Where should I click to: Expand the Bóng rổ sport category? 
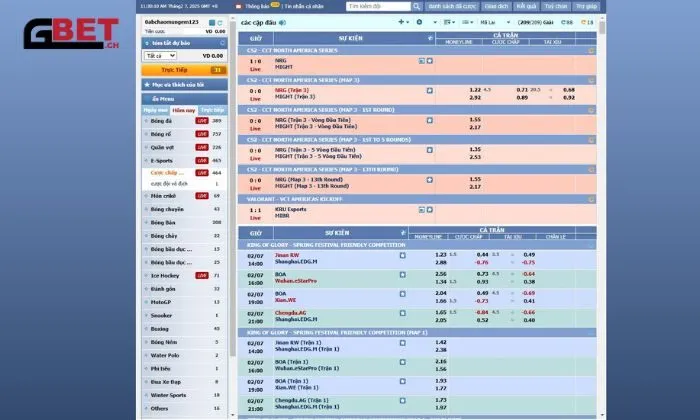click(x=184, y=134)
